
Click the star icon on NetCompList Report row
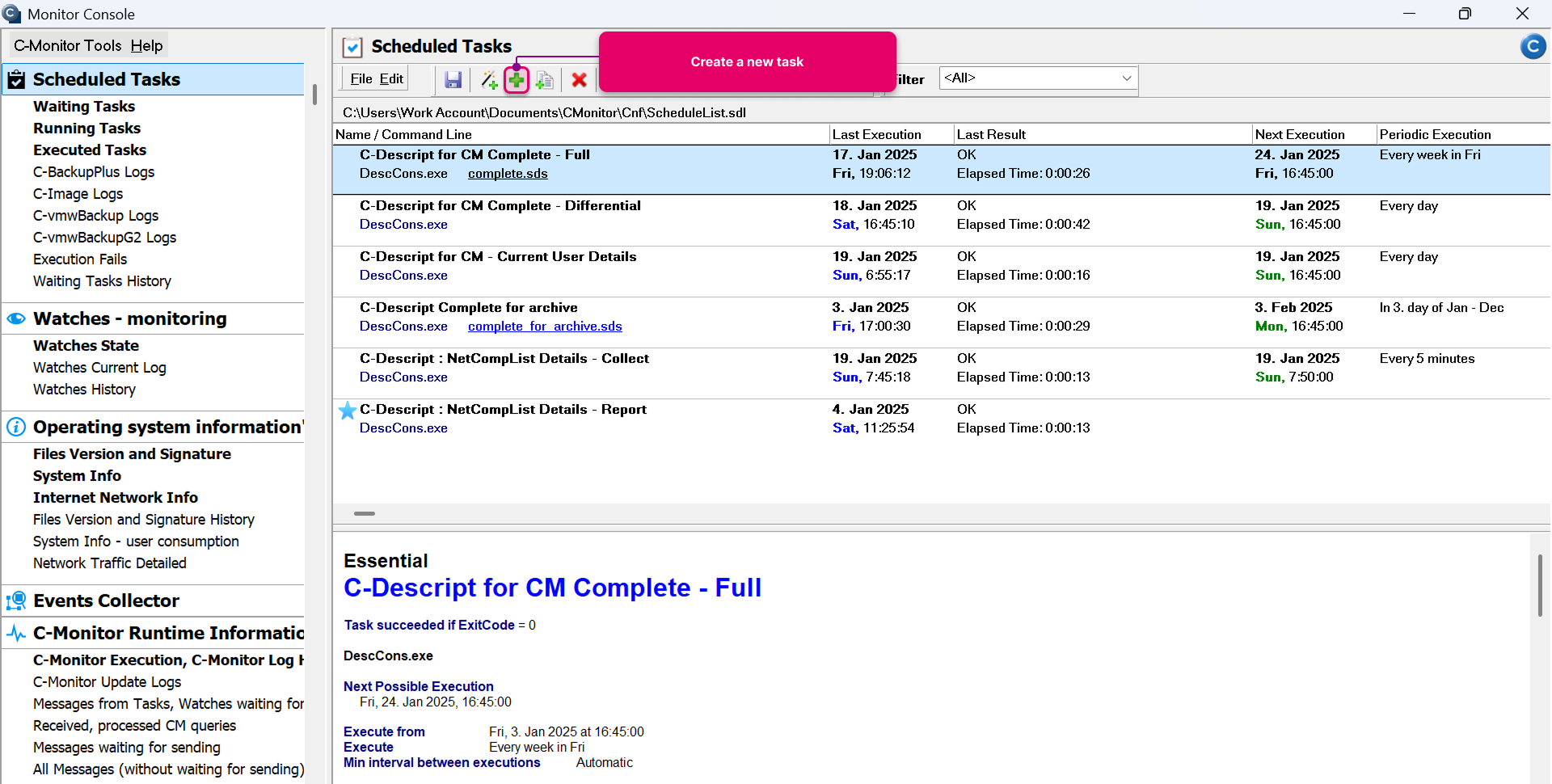coord(348,411)
